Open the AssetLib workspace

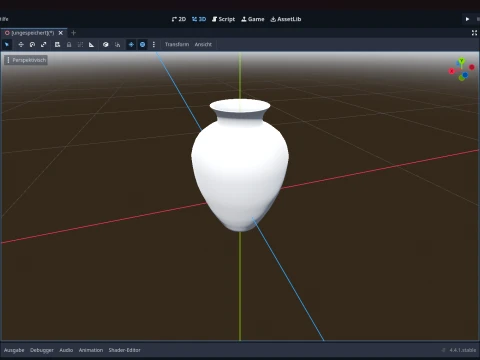click(x=286, y=19)
